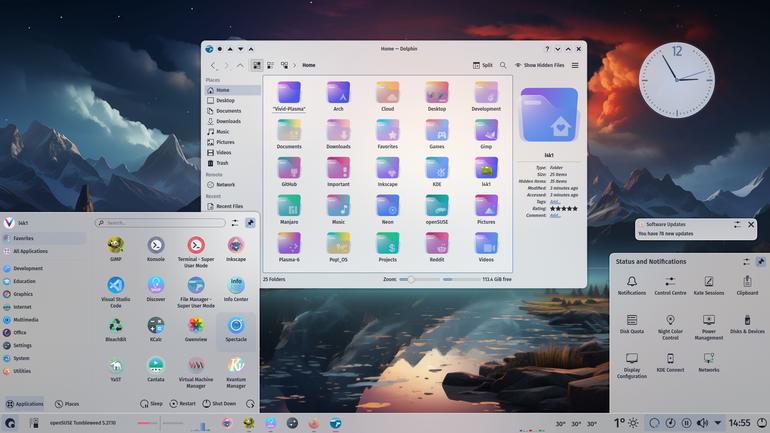Switch to Places tab in launcher

coord(67,404)
